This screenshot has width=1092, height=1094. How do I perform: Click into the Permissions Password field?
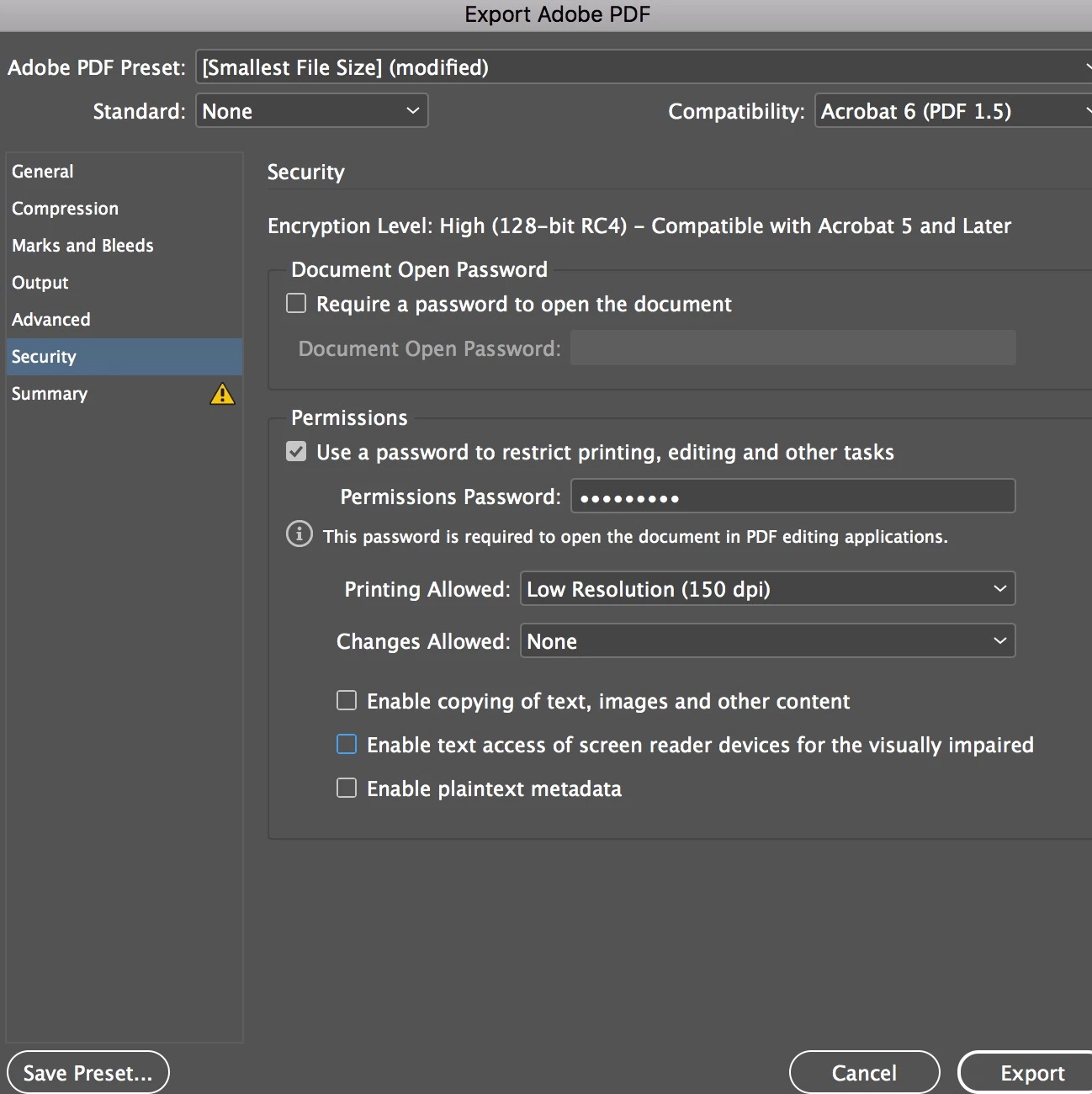click(793, 496)
